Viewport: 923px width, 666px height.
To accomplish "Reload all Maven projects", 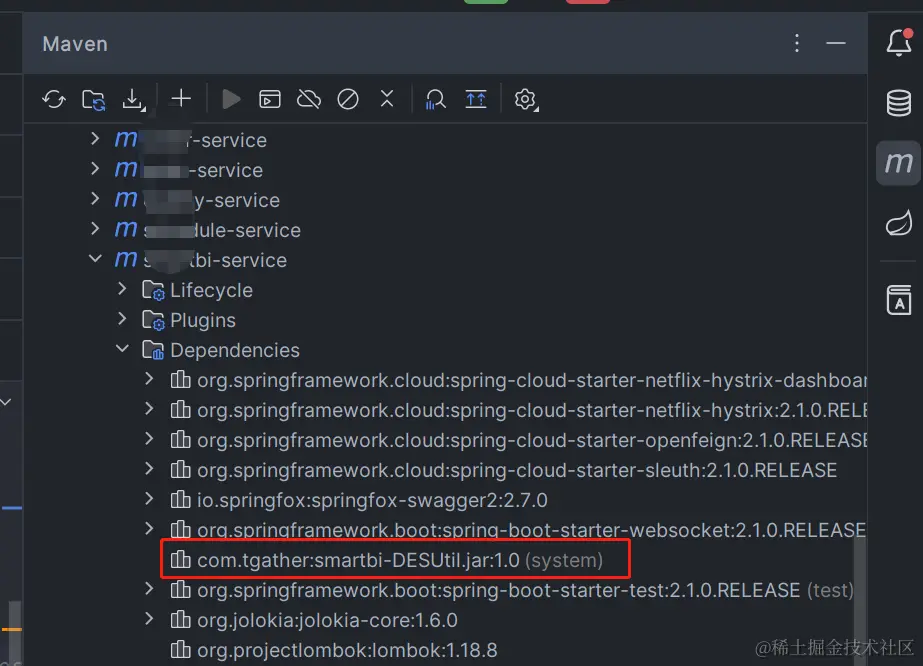I will point(54,99).
